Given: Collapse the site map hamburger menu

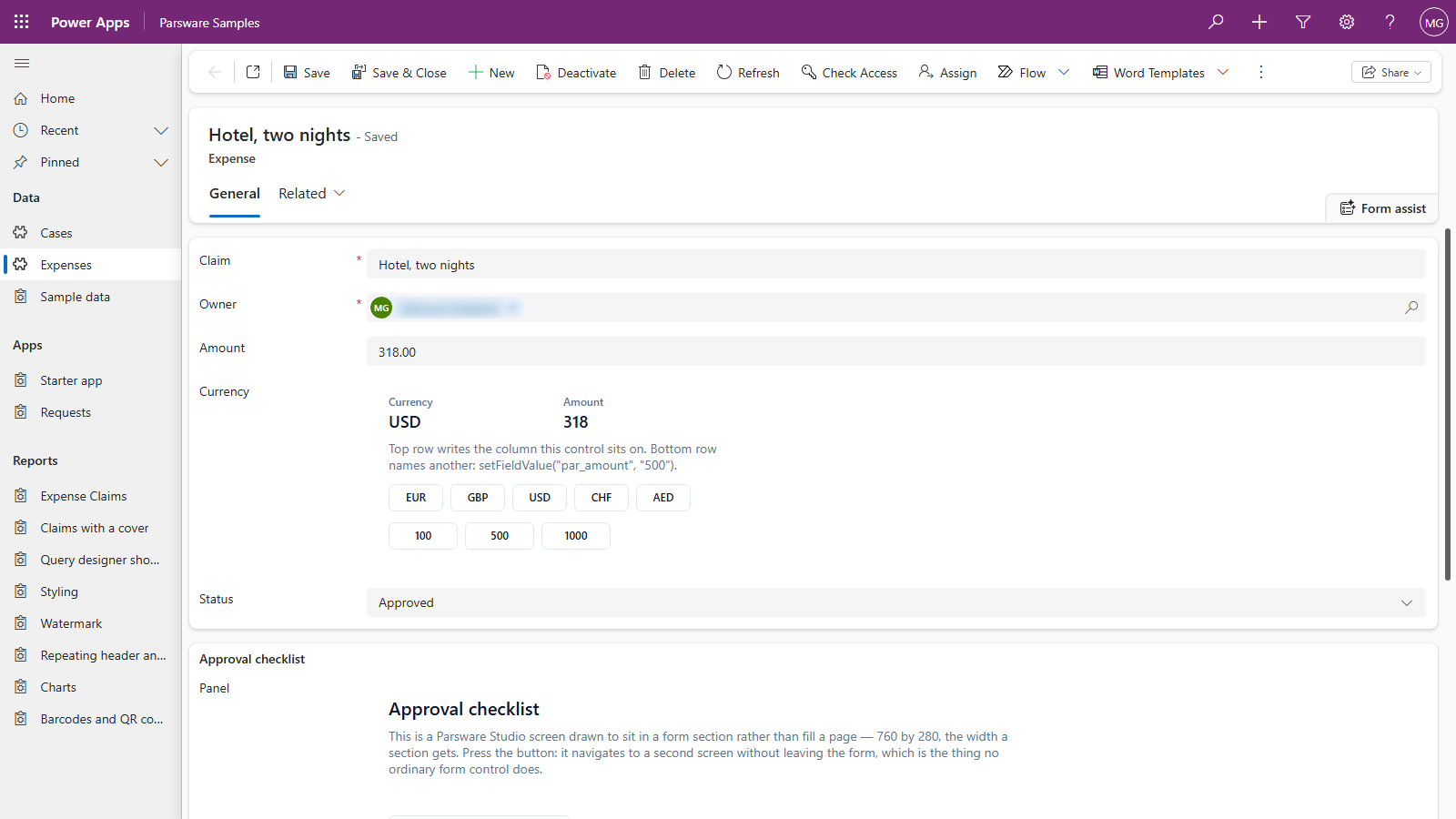Looking at the screenshot, I should (22, 63).
